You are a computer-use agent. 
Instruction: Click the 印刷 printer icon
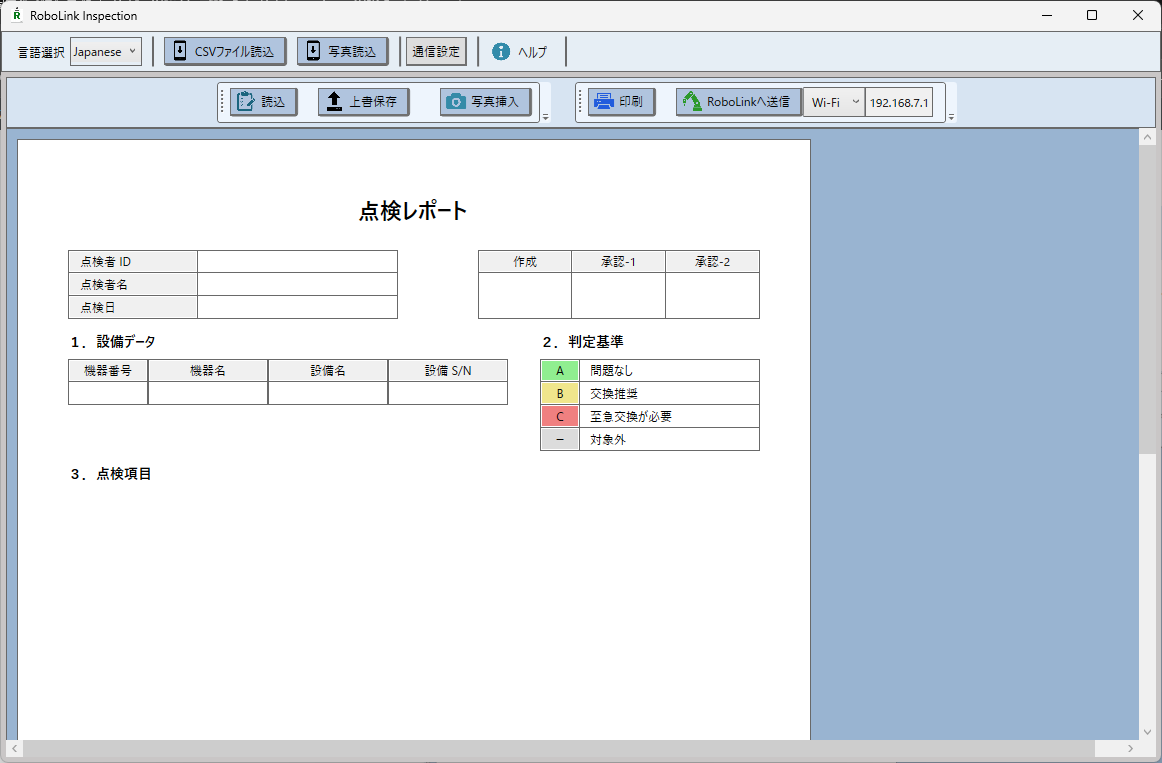(604, 101)
